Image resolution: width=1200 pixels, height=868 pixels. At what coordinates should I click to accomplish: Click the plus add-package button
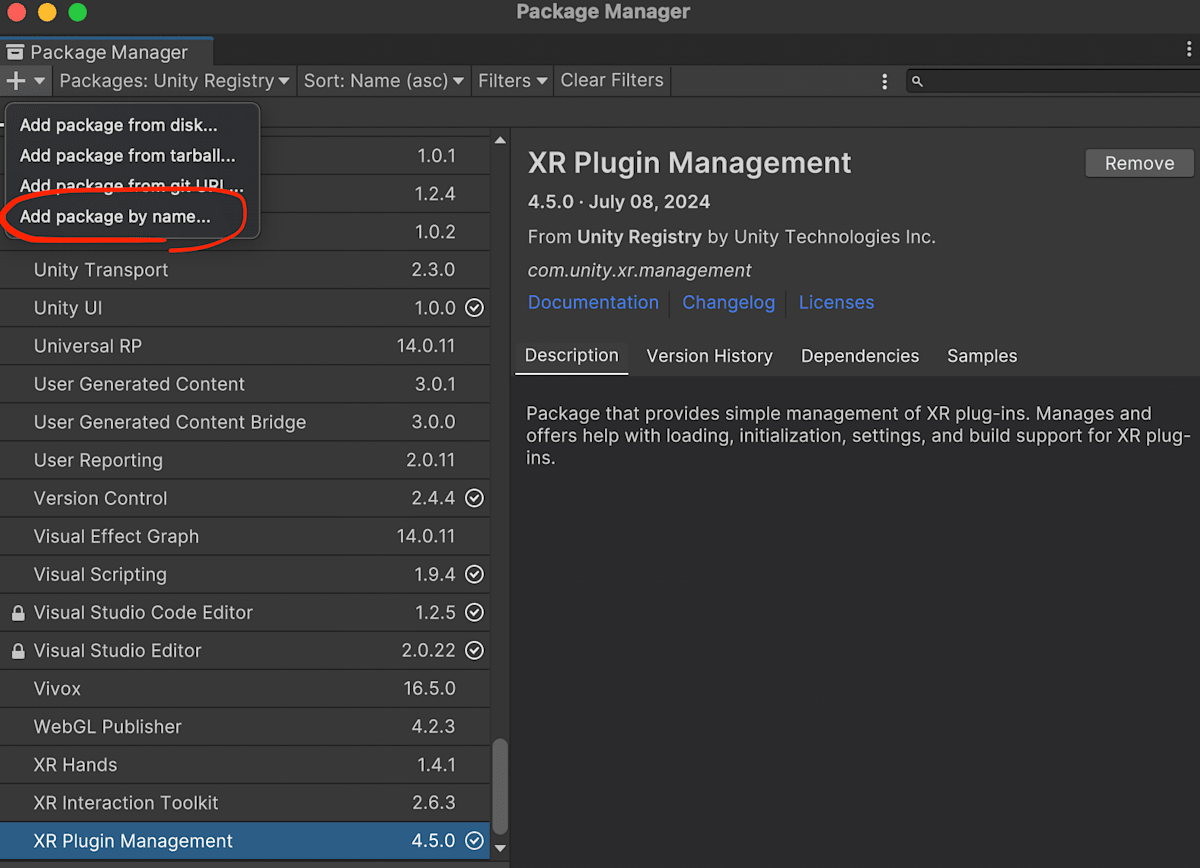(x=25, y=81)
